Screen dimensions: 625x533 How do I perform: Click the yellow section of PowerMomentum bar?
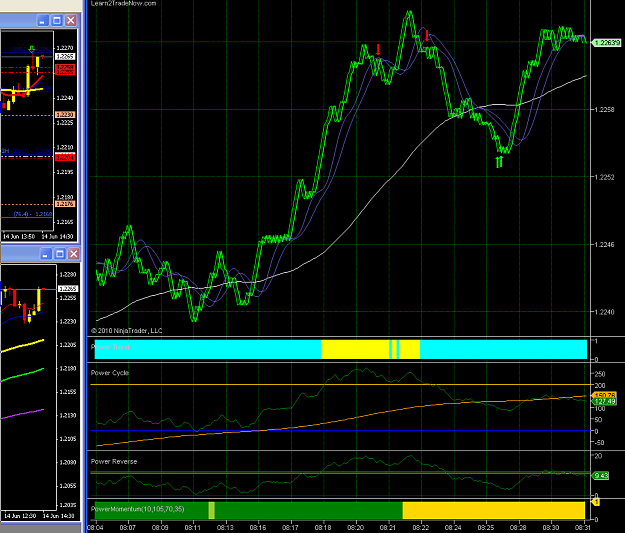click(x=493, y=511)
